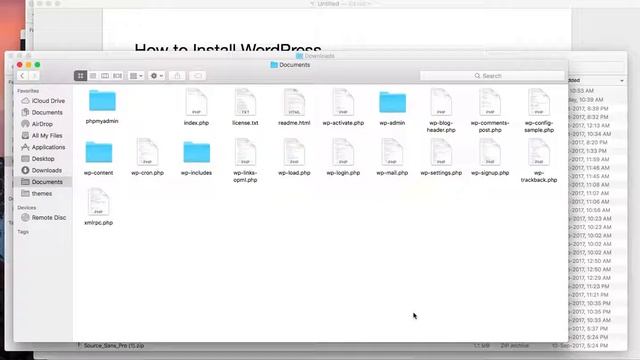Select the wp-admin folder icon

392,102
